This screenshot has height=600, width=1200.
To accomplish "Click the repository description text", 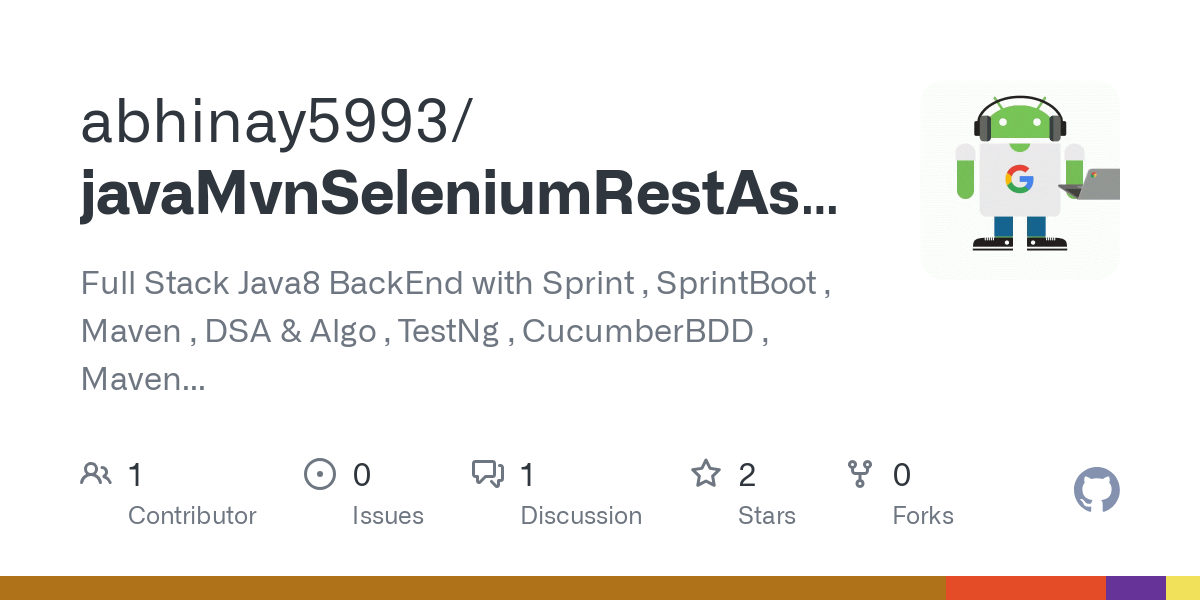I will click(455, 331).
